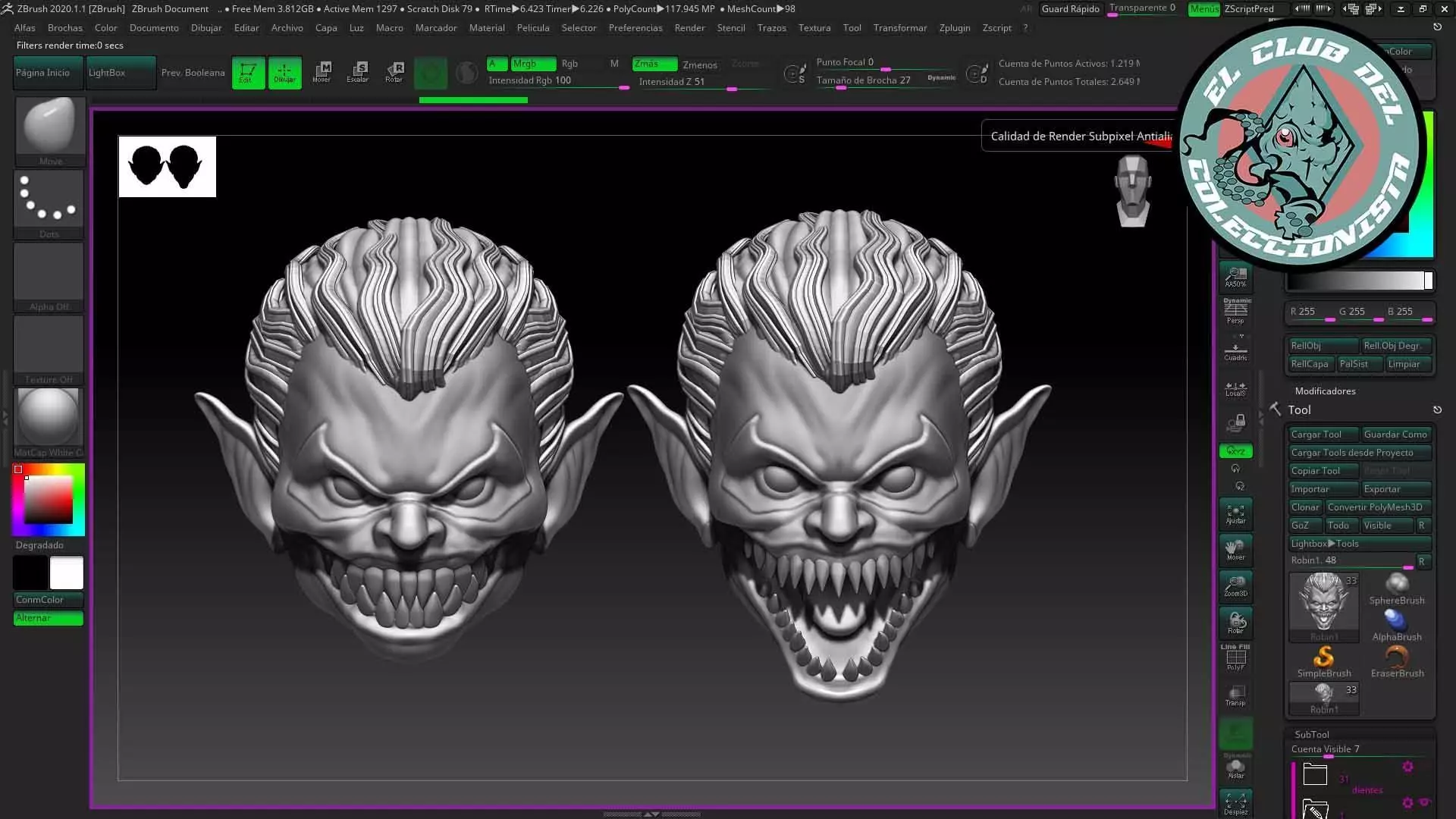The height and width of the screenshot is (819, 1456).
Task: Toggle the XYZ rotation mode button
Action: (x=1235, y=451)
